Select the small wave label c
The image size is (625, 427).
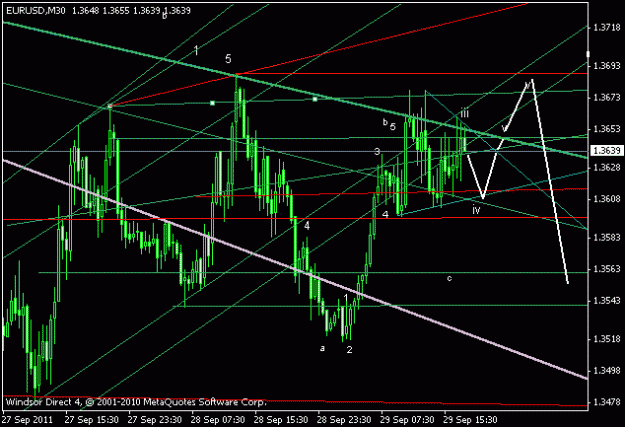pos(449,278)
